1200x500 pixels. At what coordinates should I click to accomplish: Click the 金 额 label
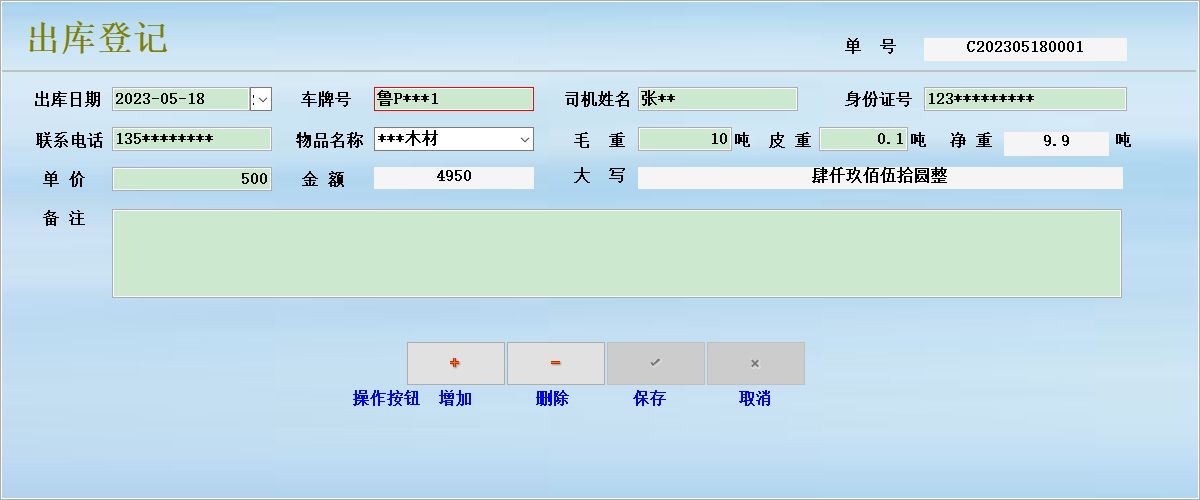click(323, 179)
